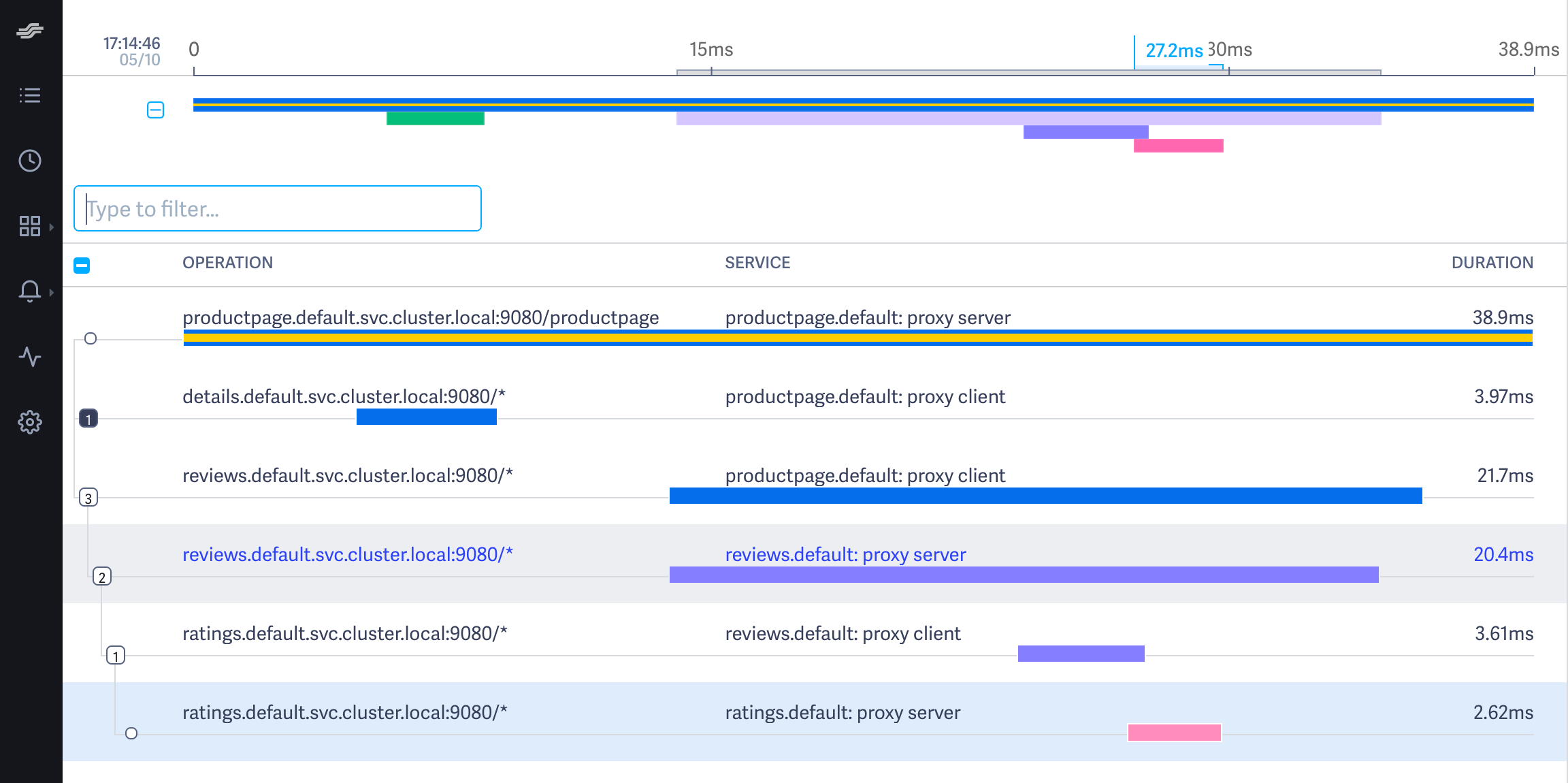Open highlighted reviews.default.svc.cluster.local:9080/* operation link
Screen dimensions: 1568x783
pyautogui.click(x=348, y=554)
